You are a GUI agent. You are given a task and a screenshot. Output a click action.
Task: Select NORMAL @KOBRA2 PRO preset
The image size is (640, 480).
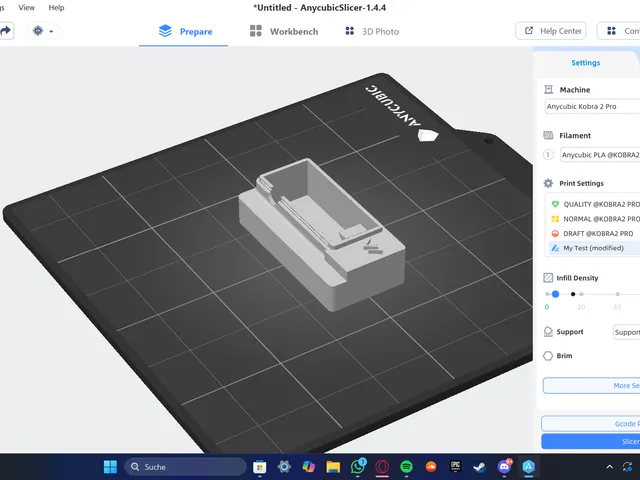coord(595,219)
